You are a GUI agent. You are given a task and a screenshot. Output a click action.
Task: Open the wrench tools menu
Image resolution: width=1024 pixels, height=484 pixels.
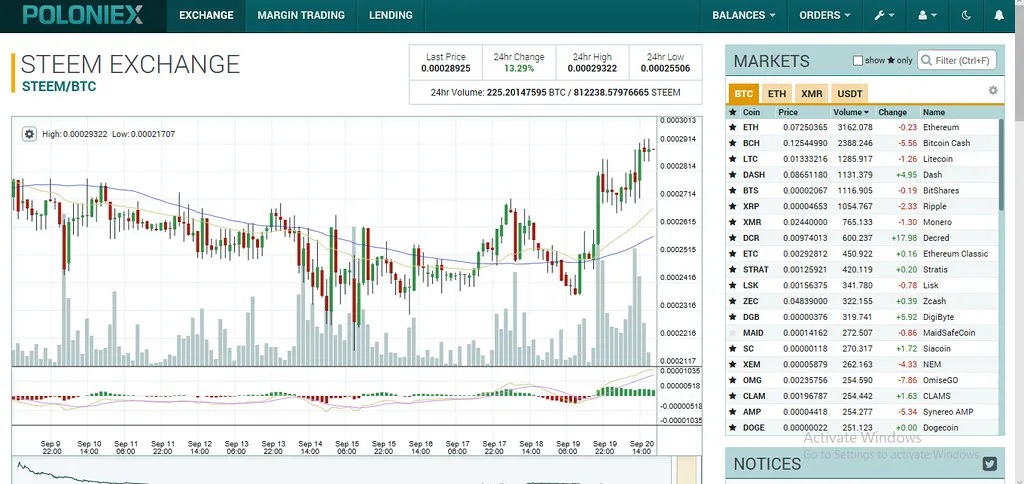[x=884, y=15]
